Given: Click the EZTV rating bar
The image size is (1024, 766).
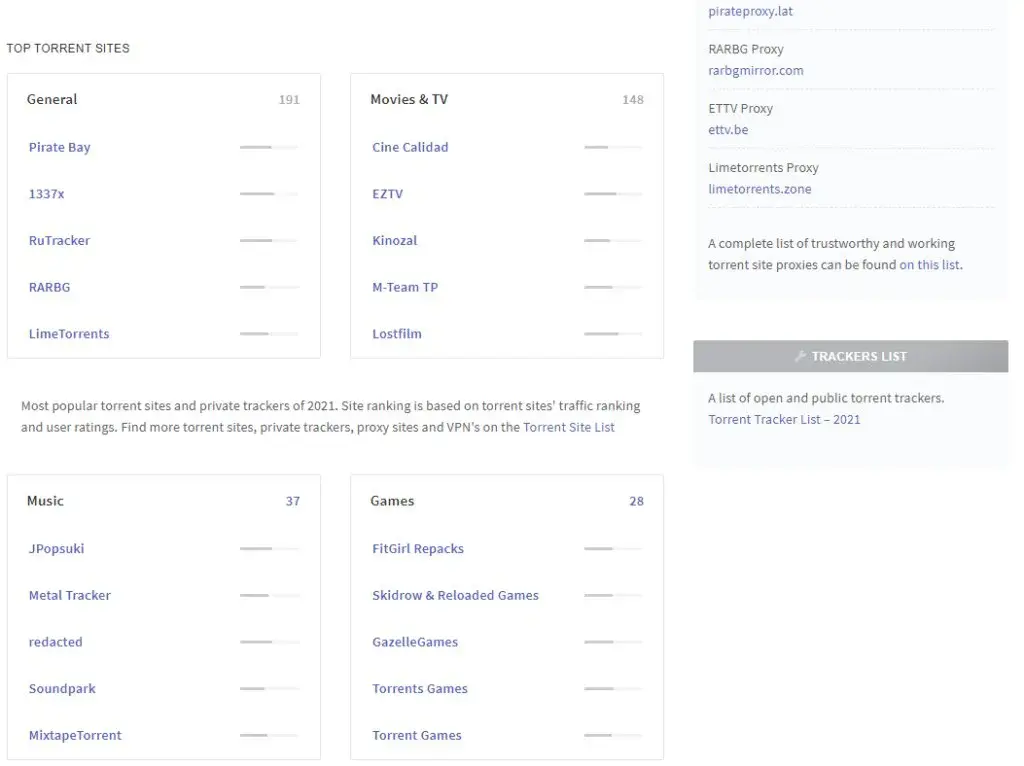Looking at the screenshot, I should (x=613, y=194).
